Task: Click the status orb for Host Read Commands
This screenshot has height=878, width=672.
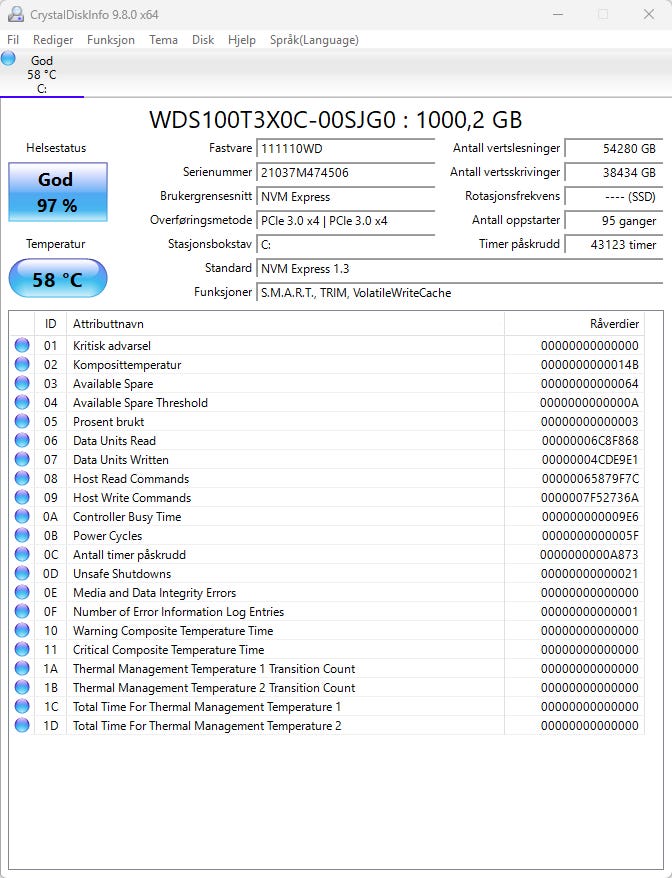Action: tap(22, 479)
